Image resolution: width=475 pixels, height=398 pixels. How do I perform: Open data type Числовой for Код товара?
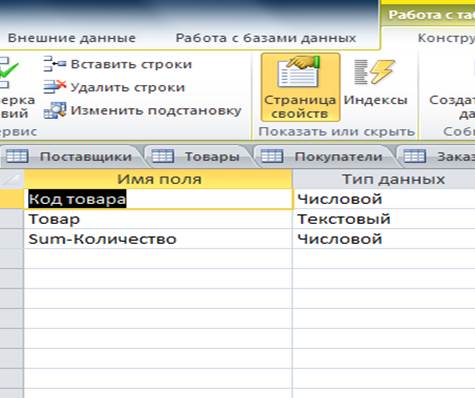pyautogui.click(x=384, y=199)
